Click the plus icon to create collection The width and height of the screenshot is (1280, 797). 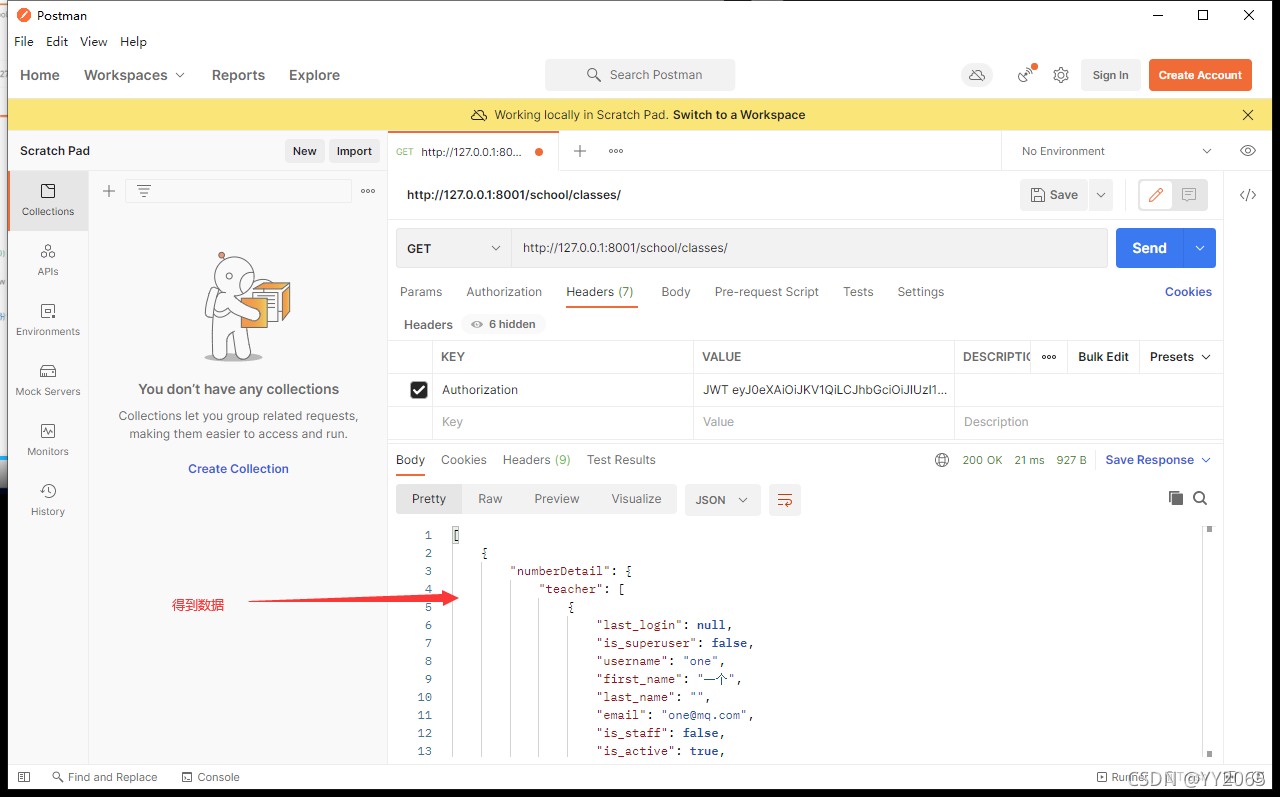pyautogui.click(x=109, y=191)
